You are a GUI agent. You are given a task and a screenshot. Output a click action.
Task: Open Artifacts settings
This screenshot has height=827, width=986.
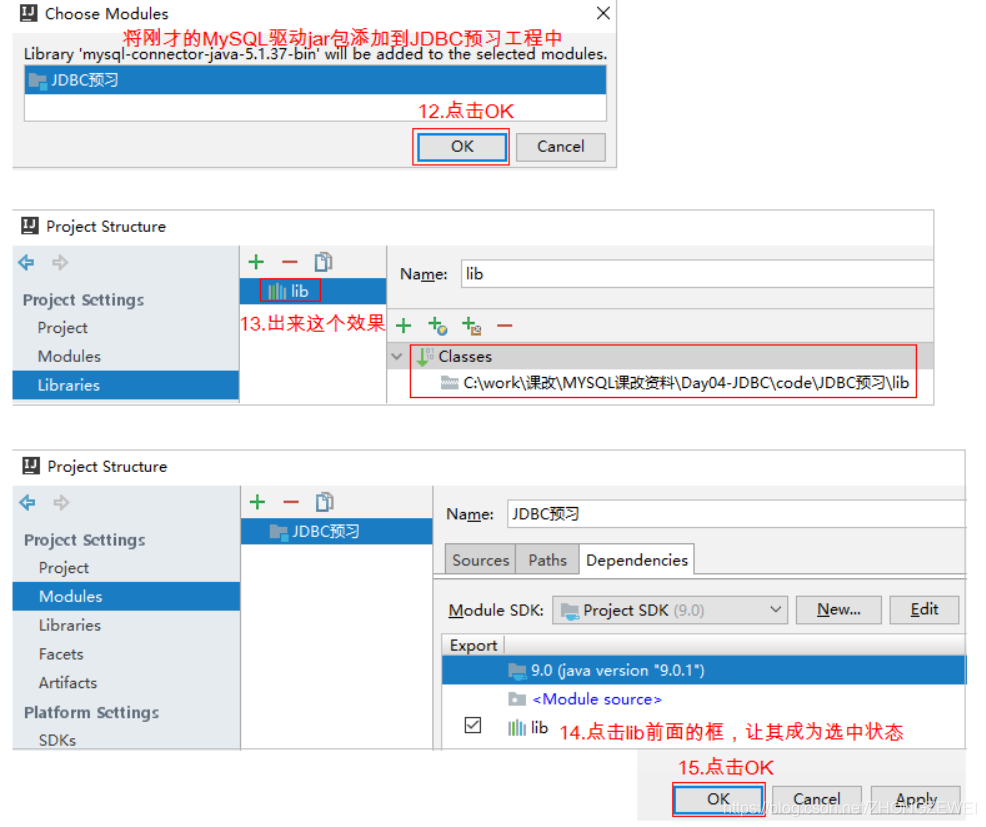(x=68, y=683)
